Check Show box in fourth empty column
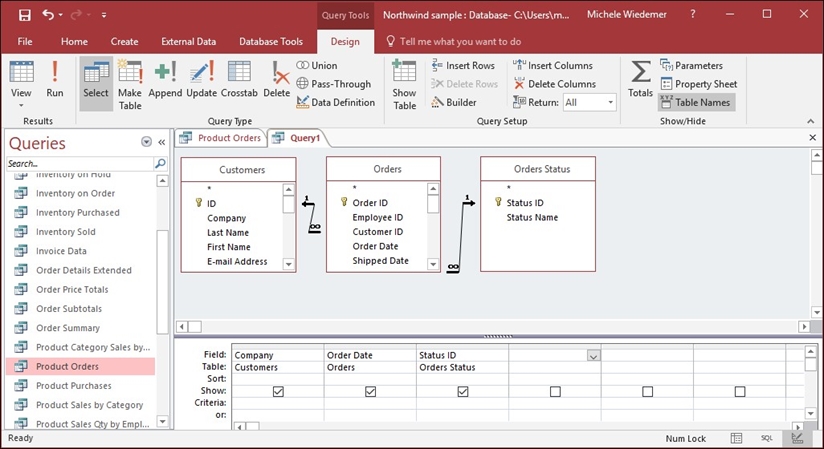824x449 pixels. click(555, 392)
